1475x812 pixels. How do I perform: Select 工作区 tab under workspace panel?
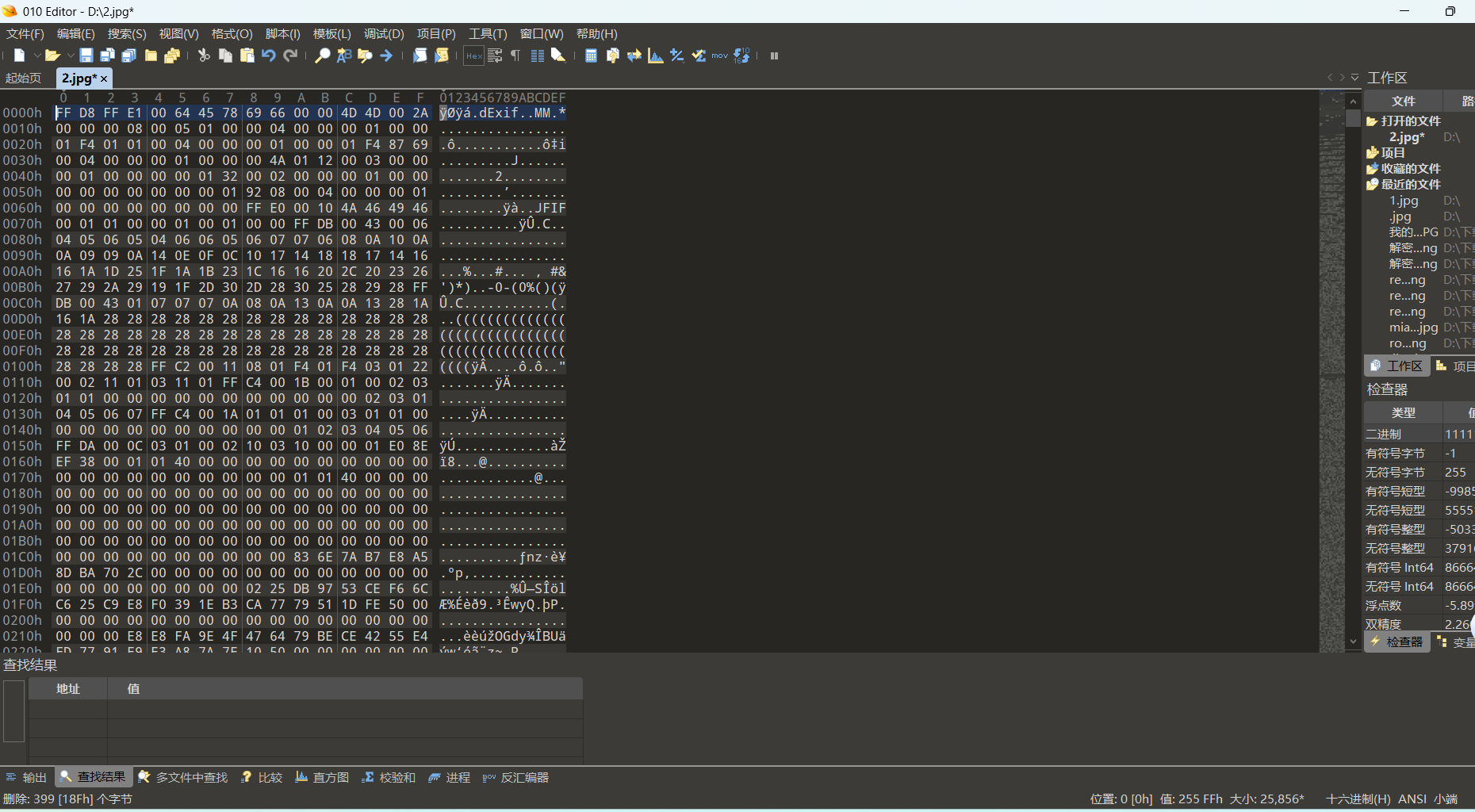[x=1396, y=366]
